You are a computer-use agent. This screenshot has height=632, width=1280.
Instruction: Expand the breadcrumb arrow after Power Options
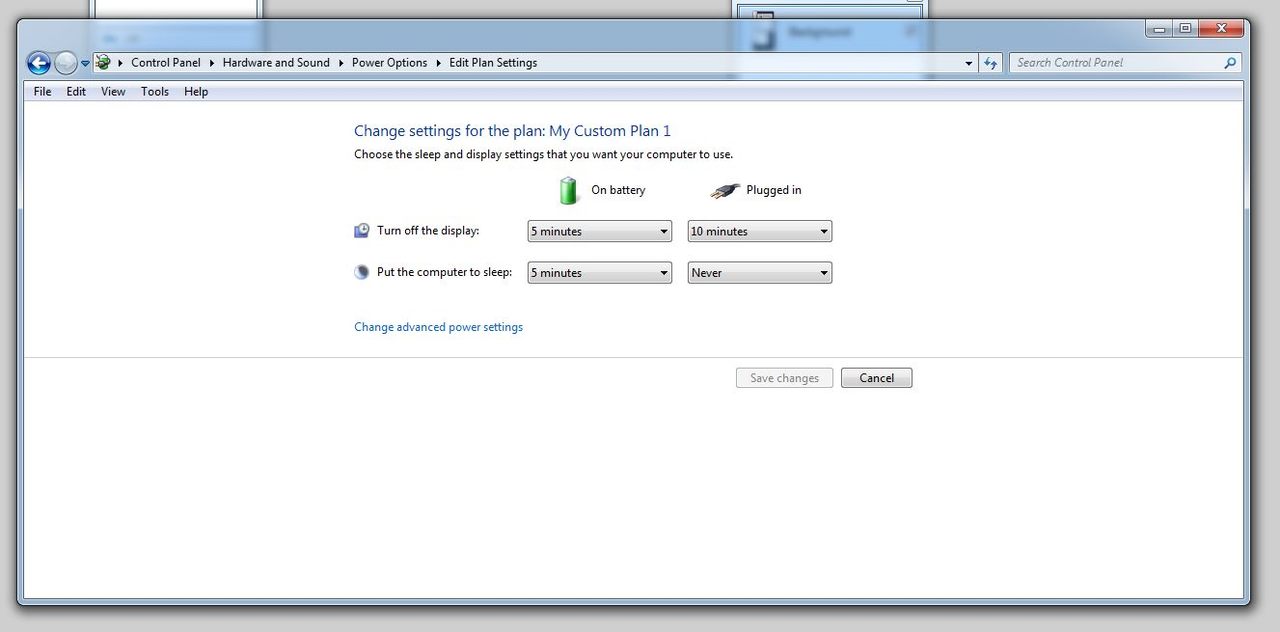(438, 63)
